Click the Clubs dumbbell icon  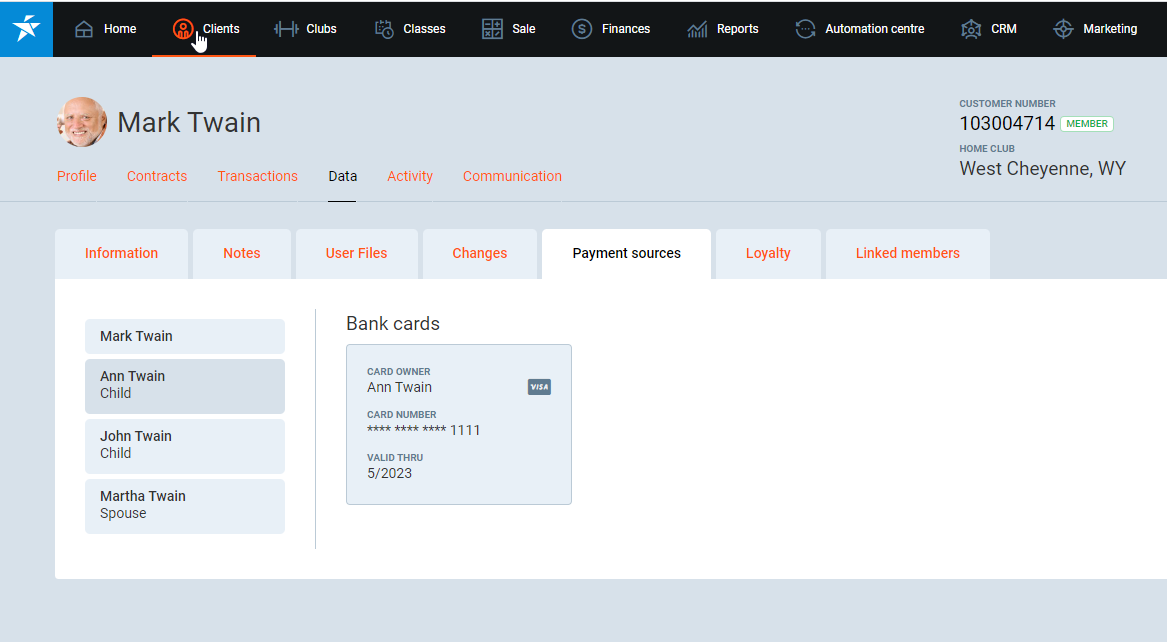tap(286, 29)
